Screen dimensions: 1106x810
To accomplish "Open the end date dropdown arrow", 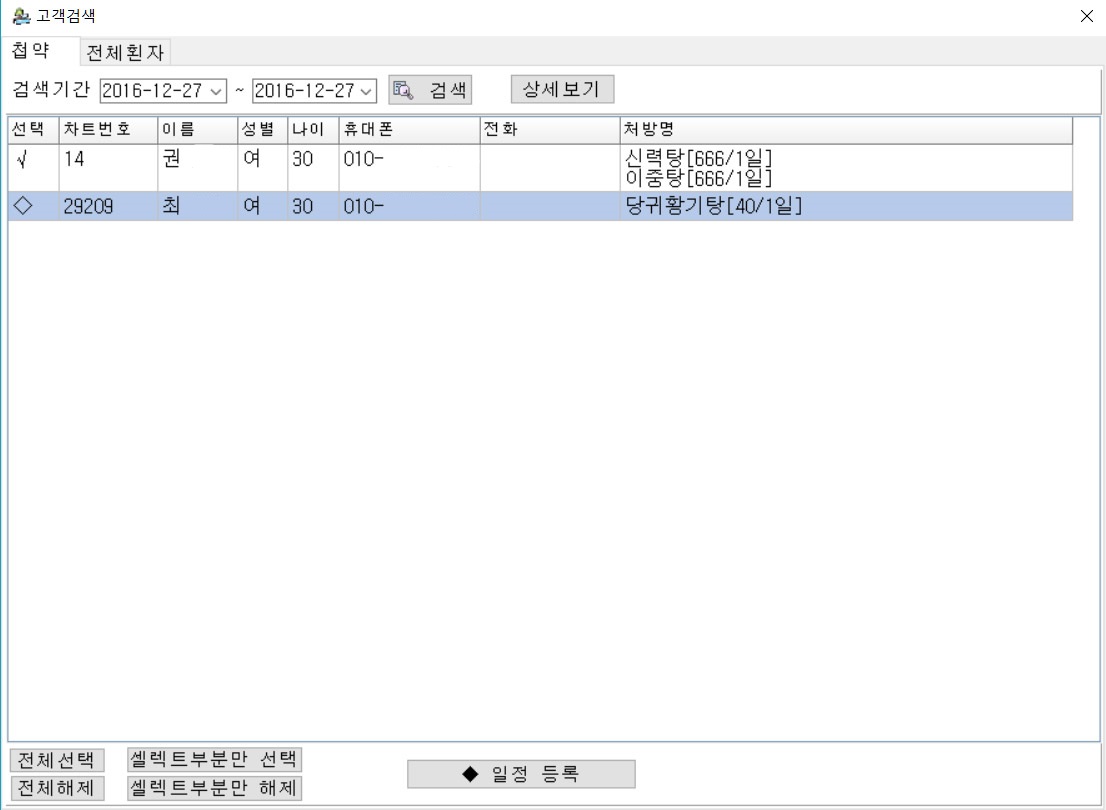I will point(366,90).
